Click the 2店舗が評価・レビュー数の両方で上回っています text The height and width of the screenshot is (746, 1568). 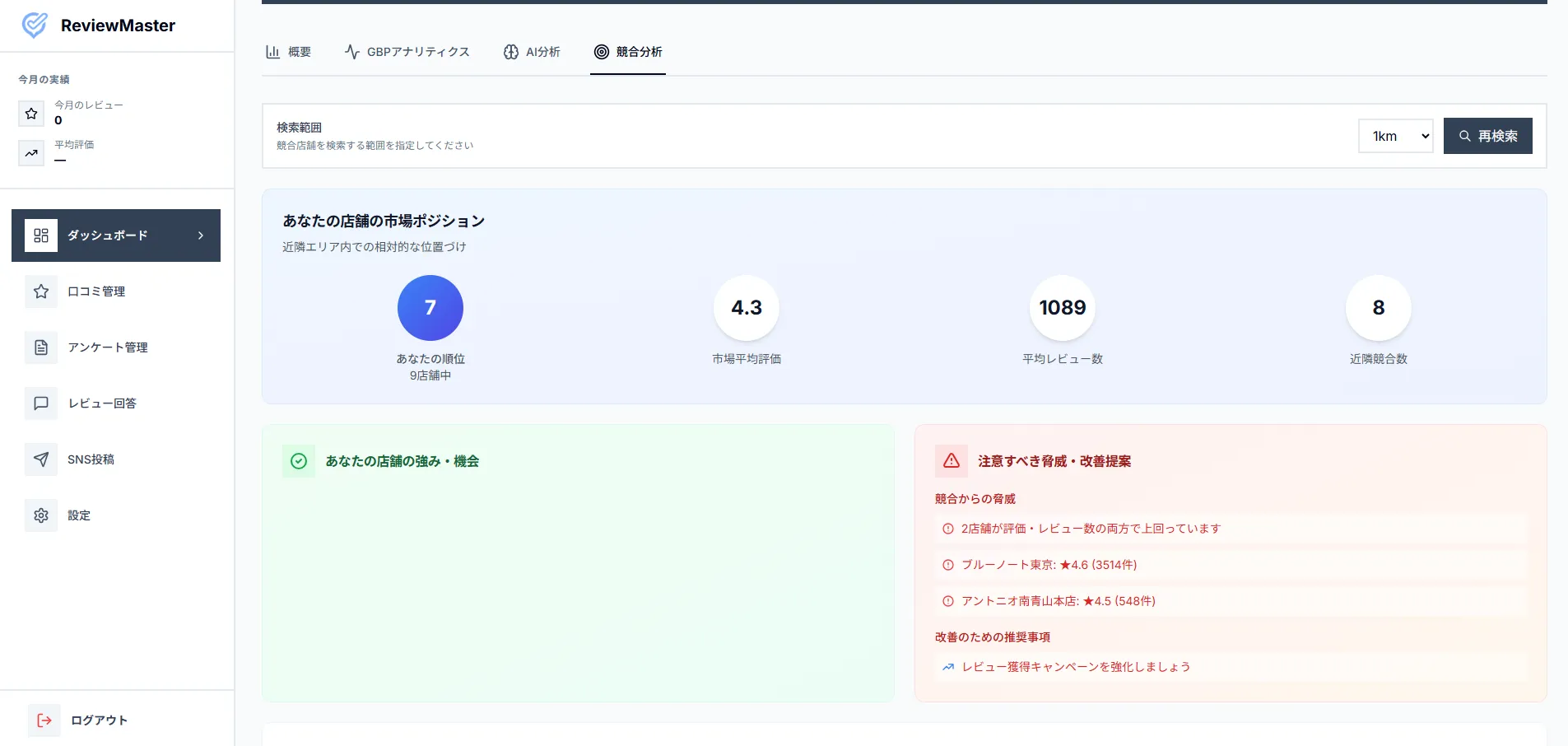[x=1091, y=529]
